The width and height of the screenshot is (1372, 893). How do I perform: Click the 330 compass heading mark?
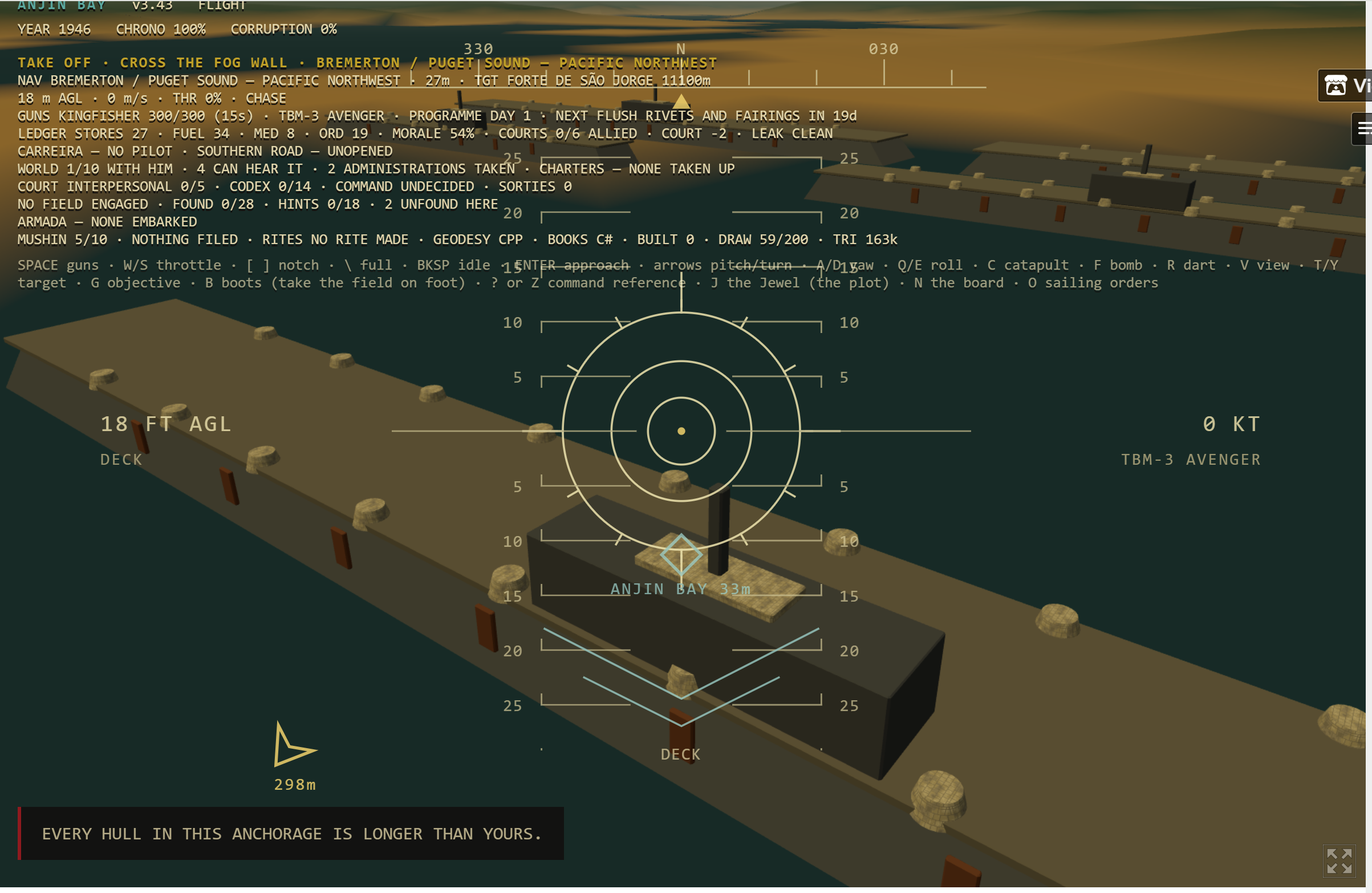[478, 49]
